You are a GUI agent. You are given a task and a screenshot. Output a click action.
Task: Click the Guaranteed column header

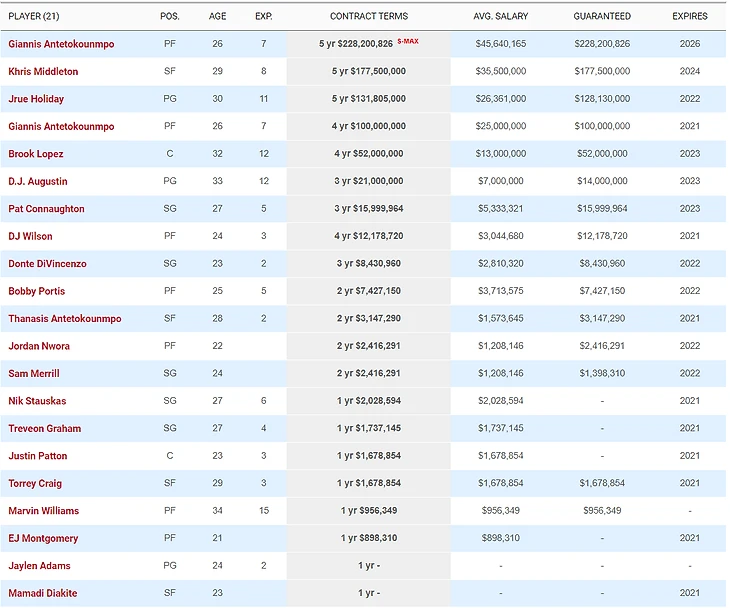click(602, 17)
